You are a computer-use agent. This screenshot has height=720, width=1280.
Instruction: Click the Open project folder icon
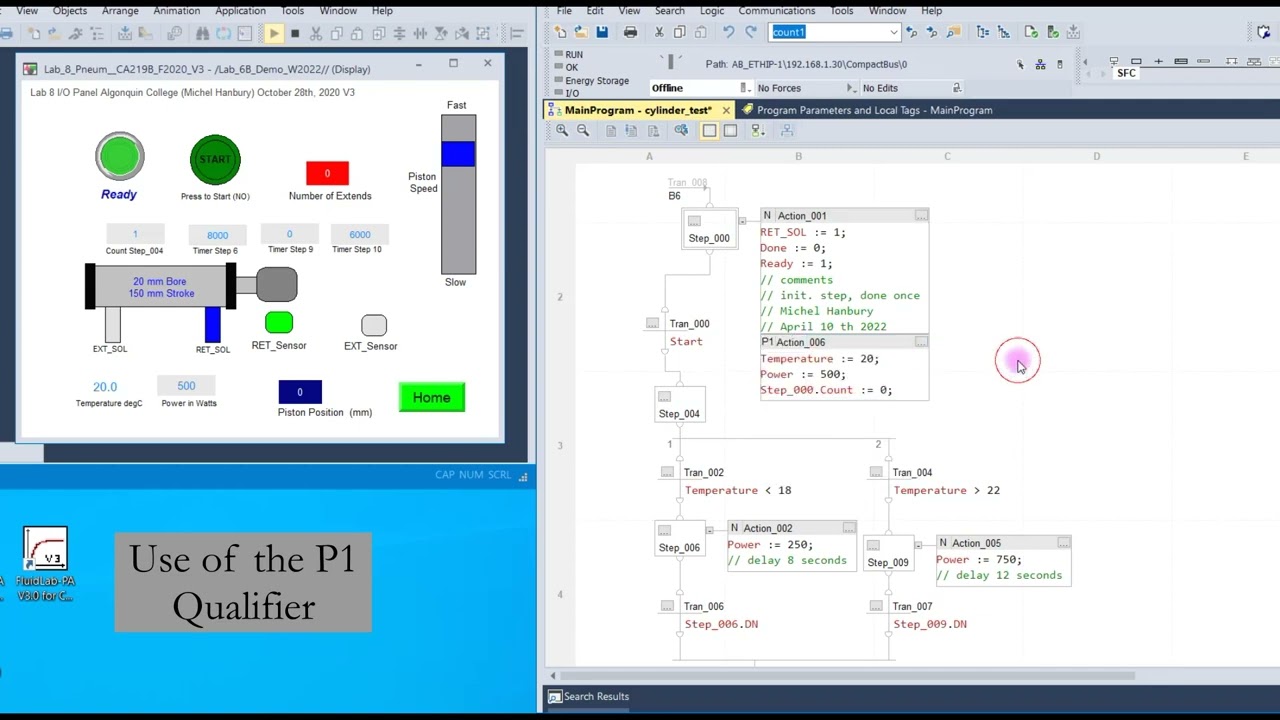click(580, 32)
